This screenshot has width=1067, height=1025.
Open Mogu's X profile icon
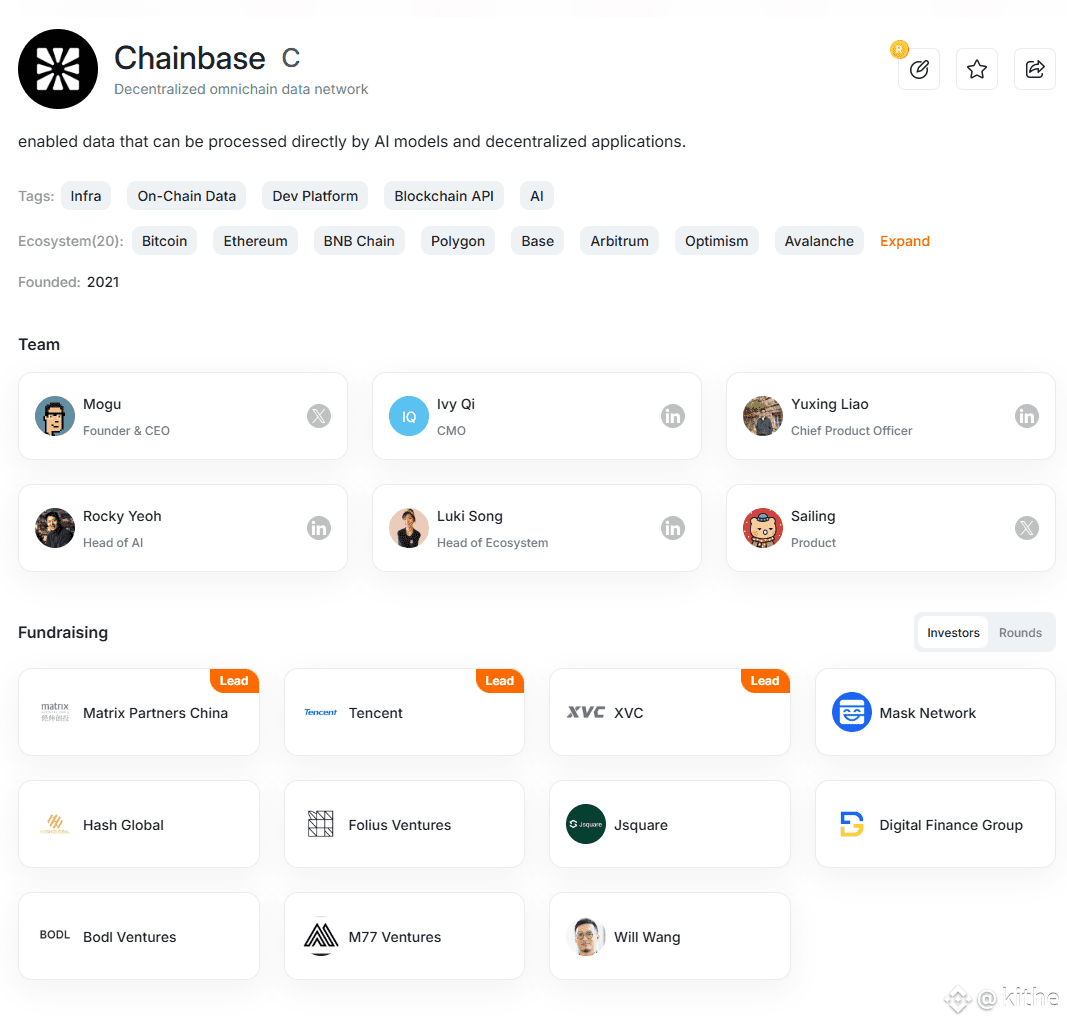pyautogui.click(x=318, y=416)
